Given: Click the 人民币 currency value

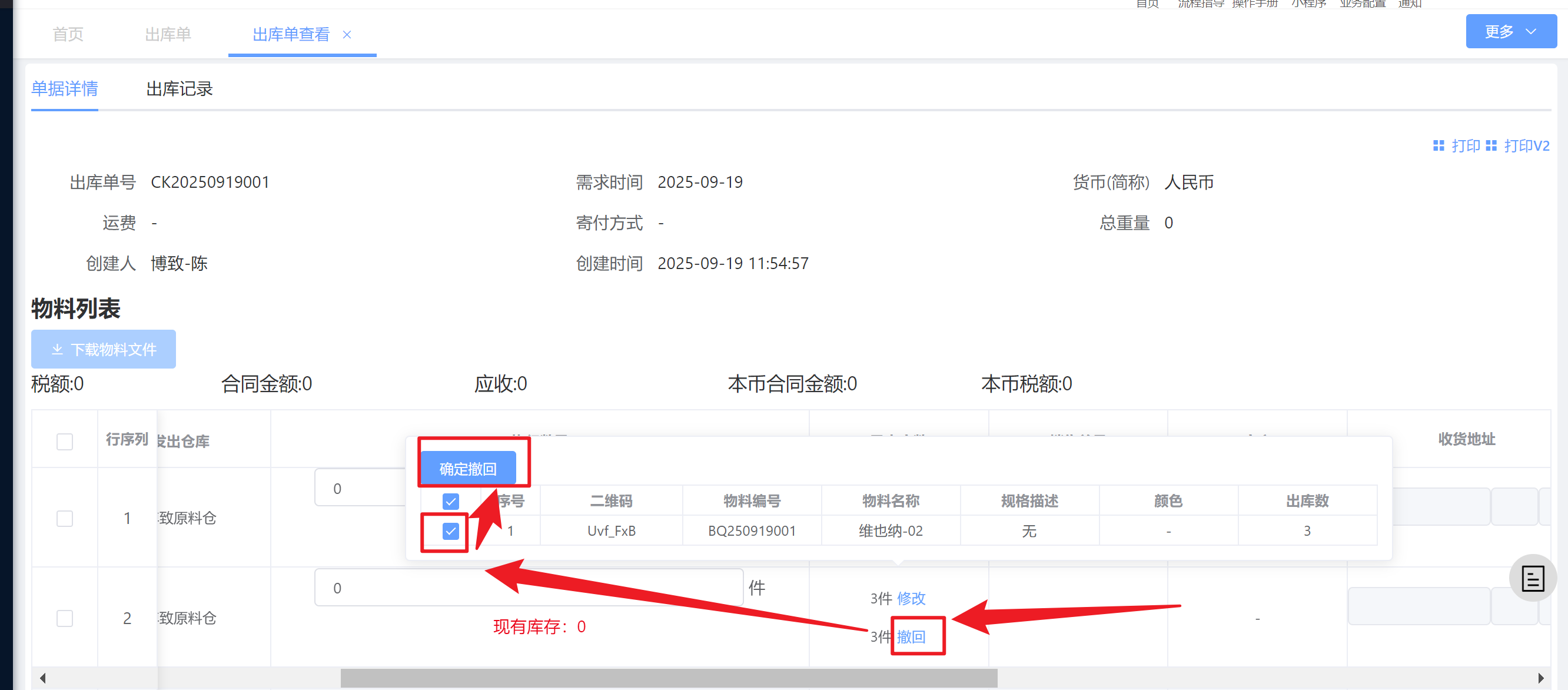Looking at the screenshot, I should click(x=1189, y=182).
